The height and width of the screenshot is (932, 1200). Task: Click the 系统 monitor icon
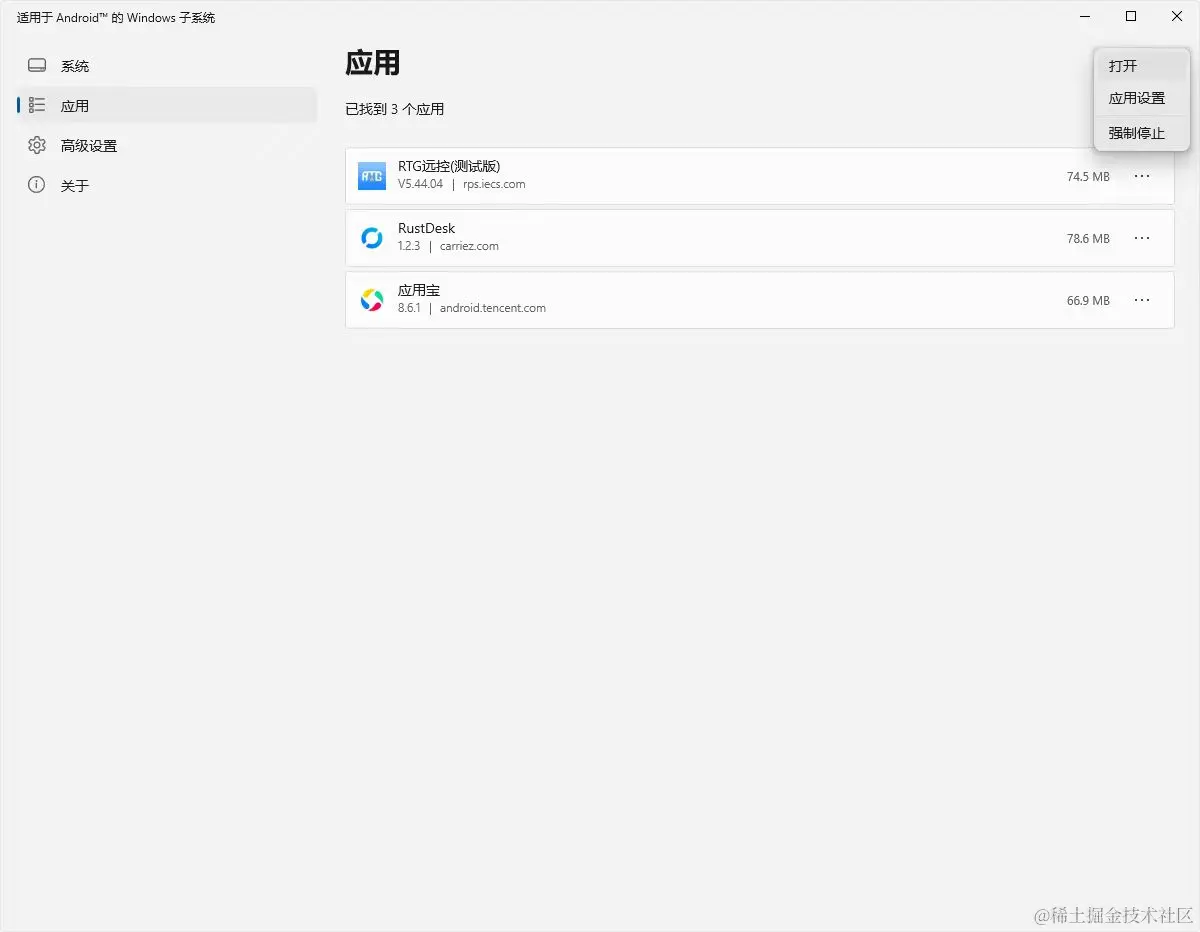[x=37, y=66]
